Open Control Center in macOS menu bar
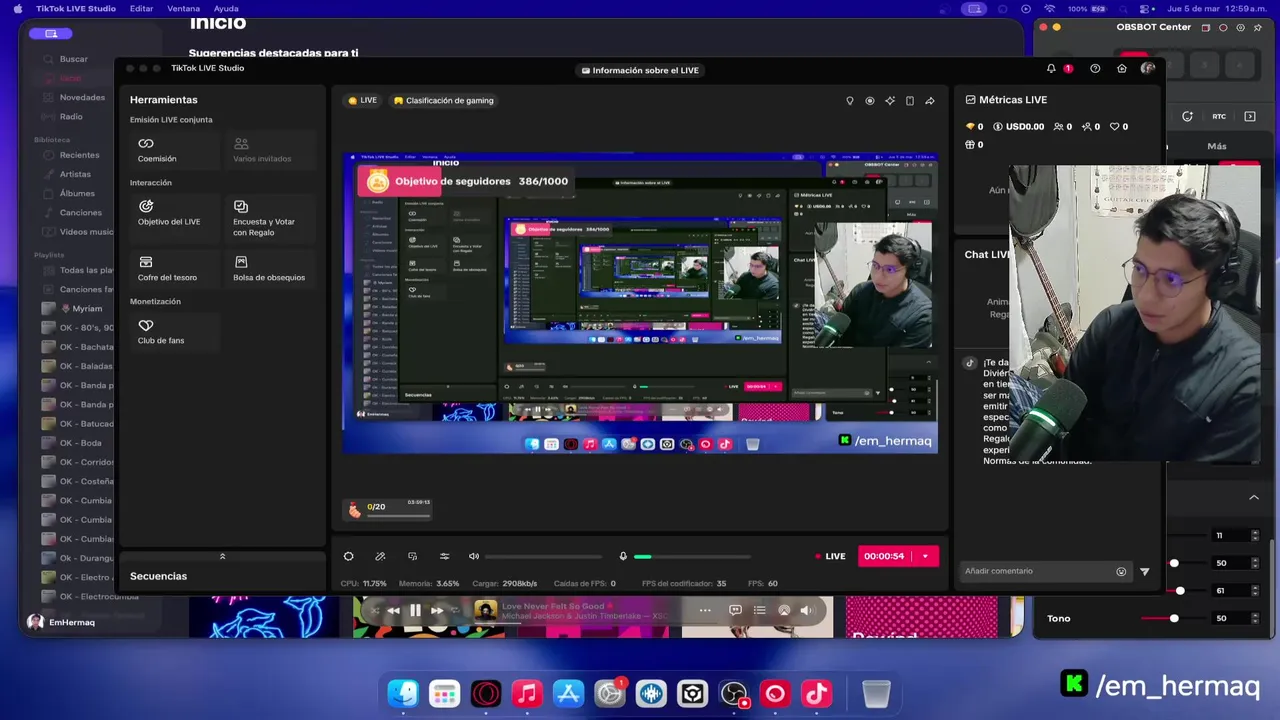1280x720 pixels. tap(1146, 8)
